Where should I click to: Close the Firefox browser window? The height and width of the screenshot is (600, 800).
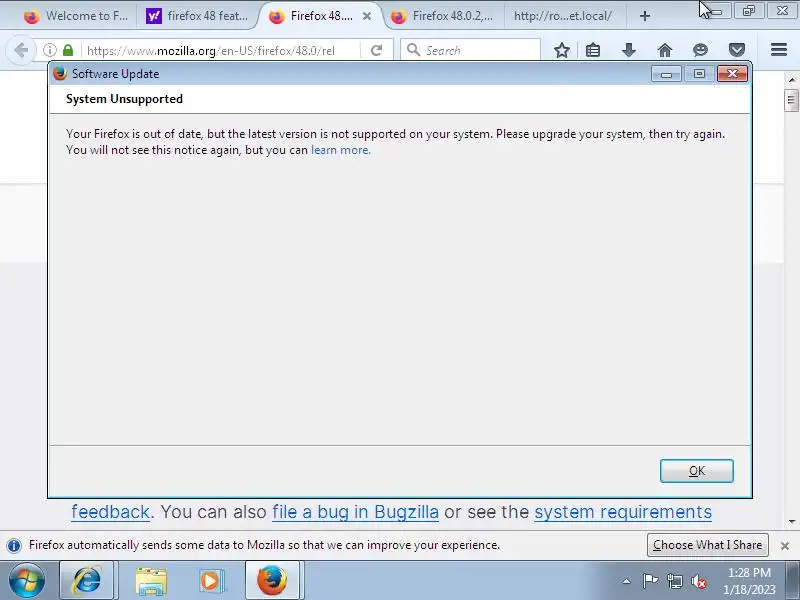pos(782,10)
